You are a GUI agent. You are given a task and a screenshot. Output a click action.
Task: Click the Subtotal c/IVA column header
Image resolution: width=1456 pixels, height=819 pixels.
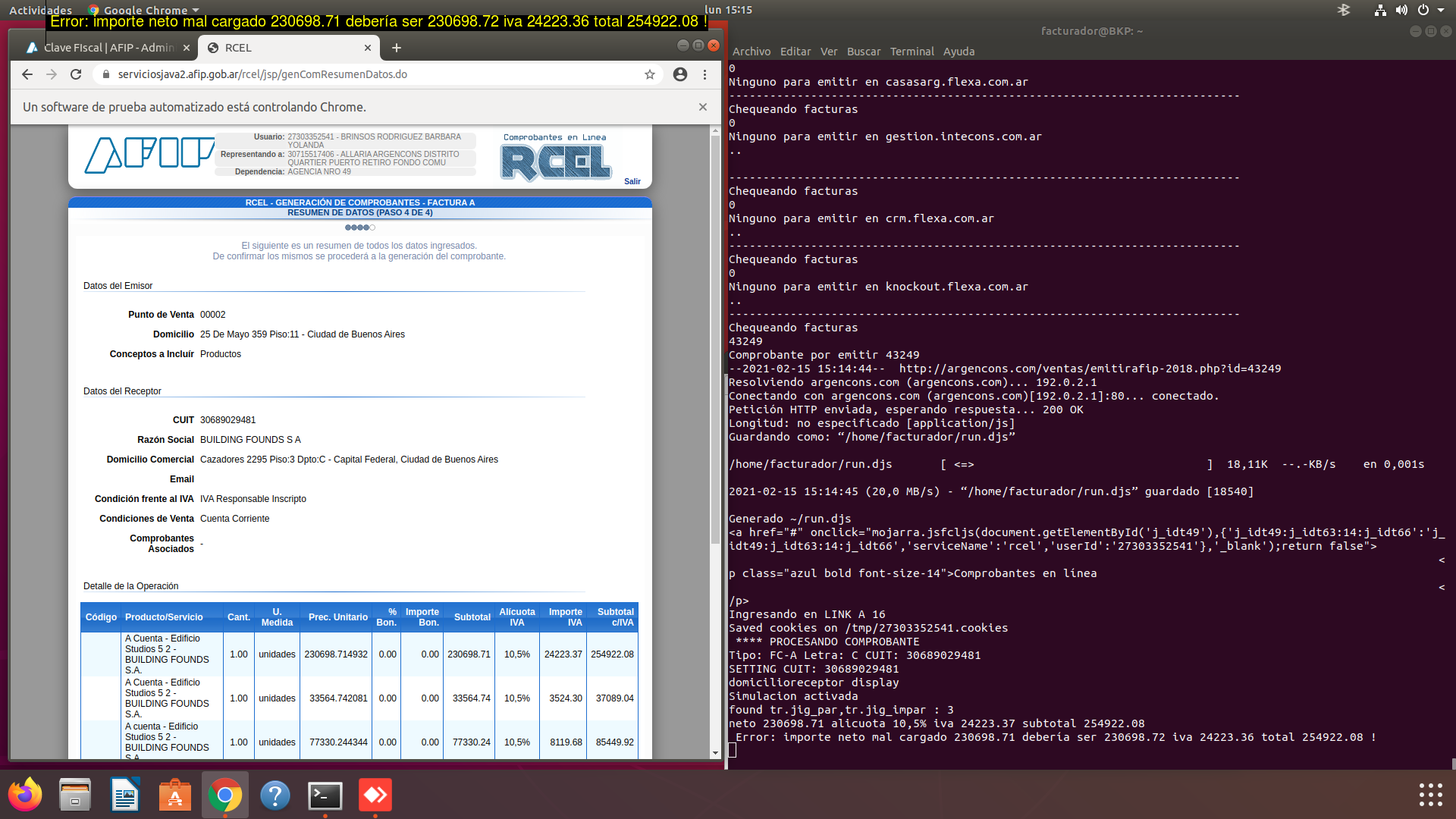[x=613, y=617]
